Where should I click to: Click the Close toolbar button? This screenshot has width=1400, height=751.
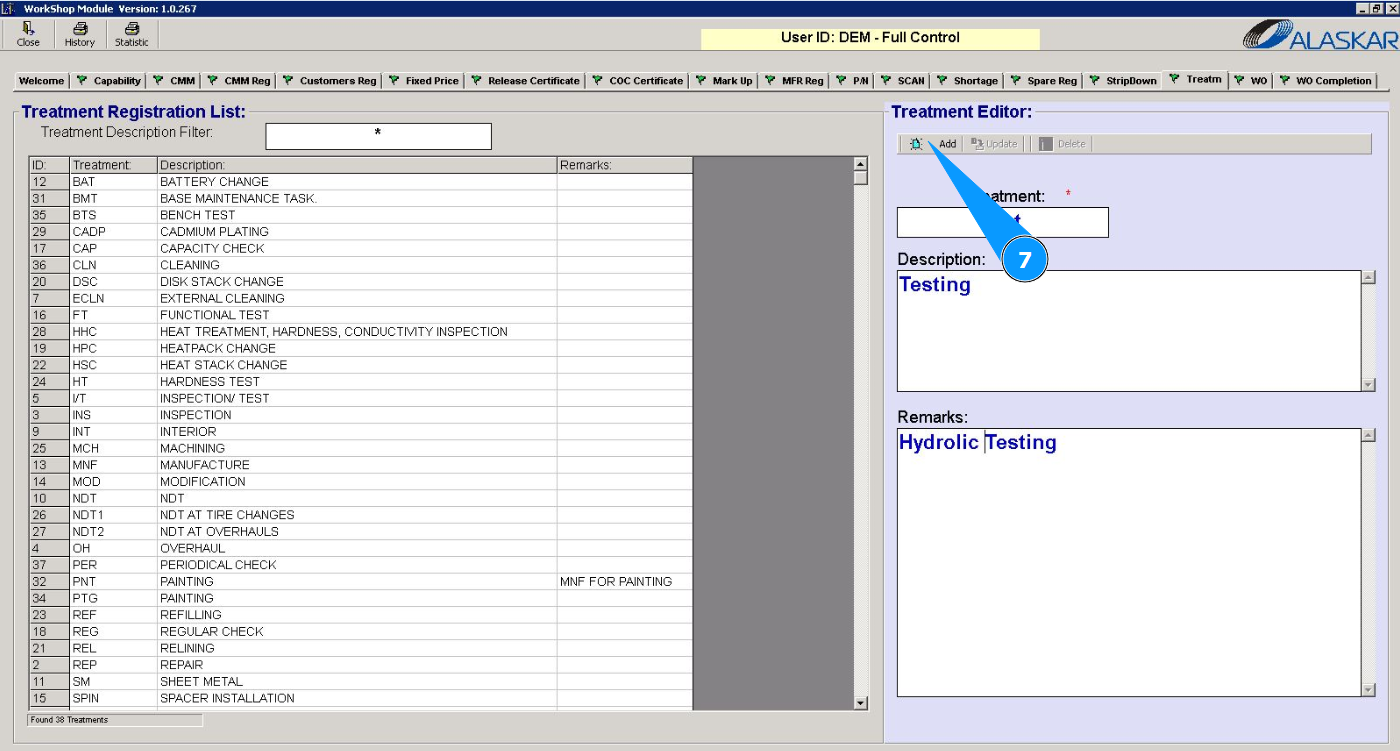[29, 35]
